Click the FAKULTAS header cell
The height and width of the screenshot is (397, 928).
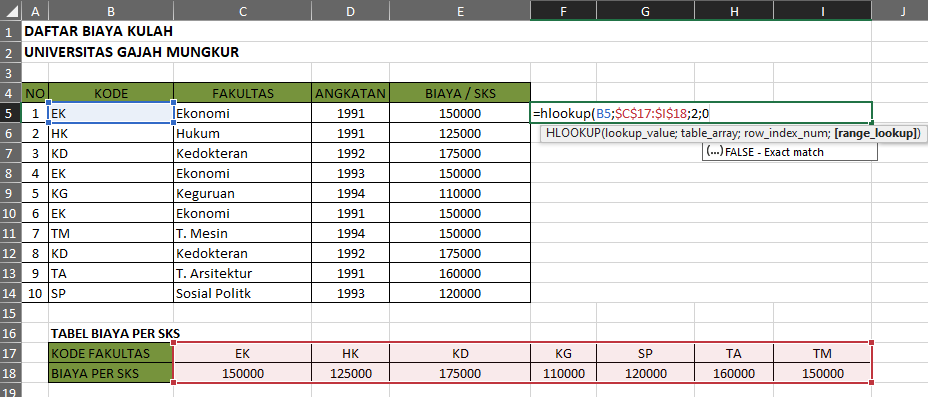coord(243,93)
